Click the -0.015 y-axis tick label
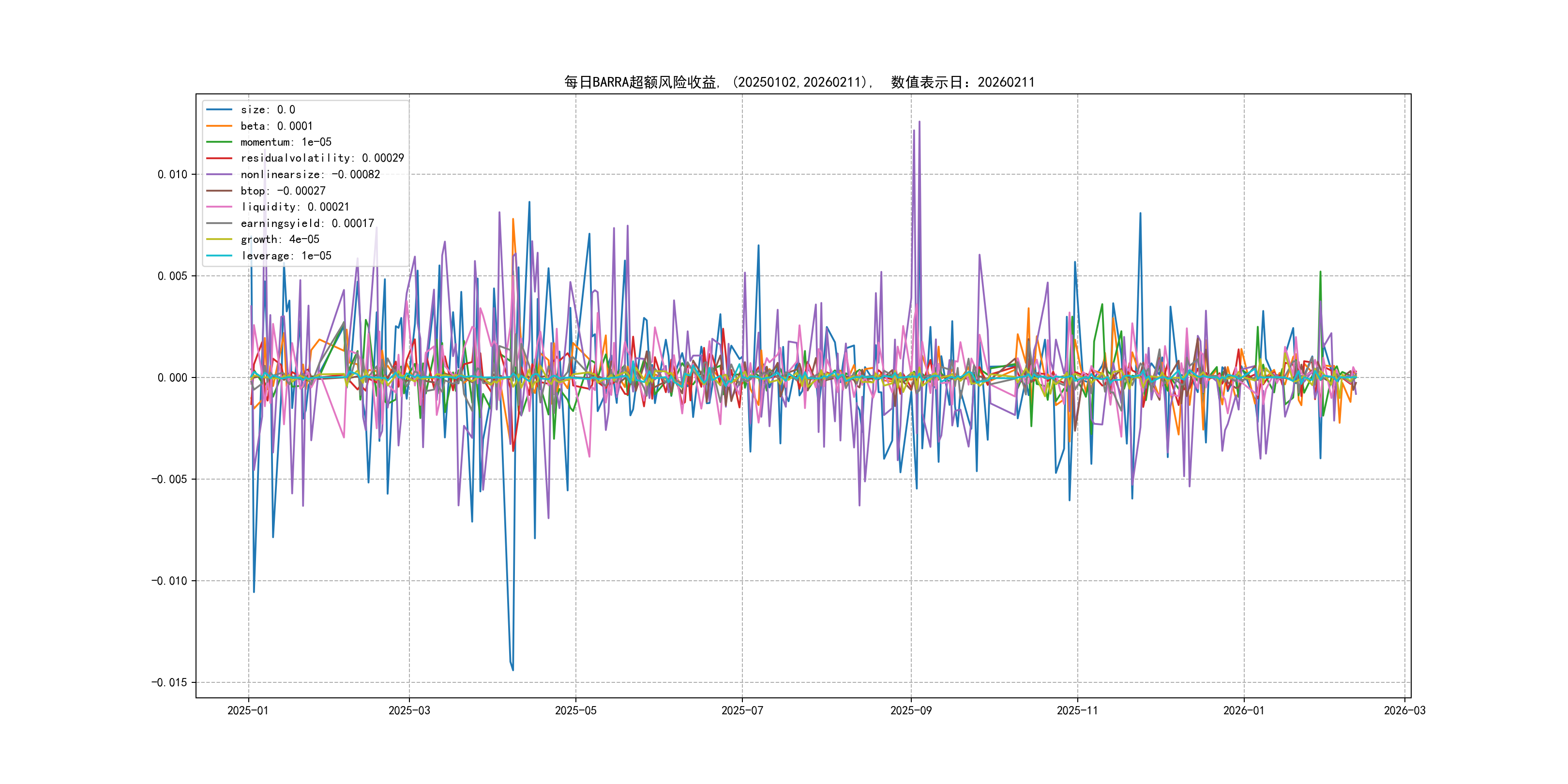The height and width of the screenshot is (784, 1568). [x=169, y=682]
